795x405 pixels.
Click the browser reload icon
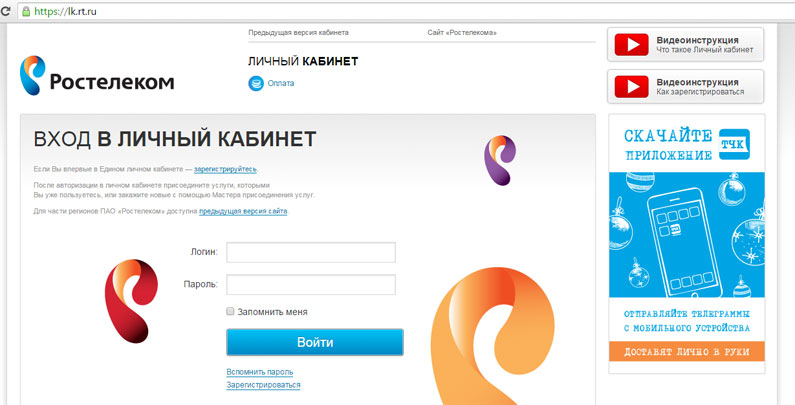[x=6, y=11]
